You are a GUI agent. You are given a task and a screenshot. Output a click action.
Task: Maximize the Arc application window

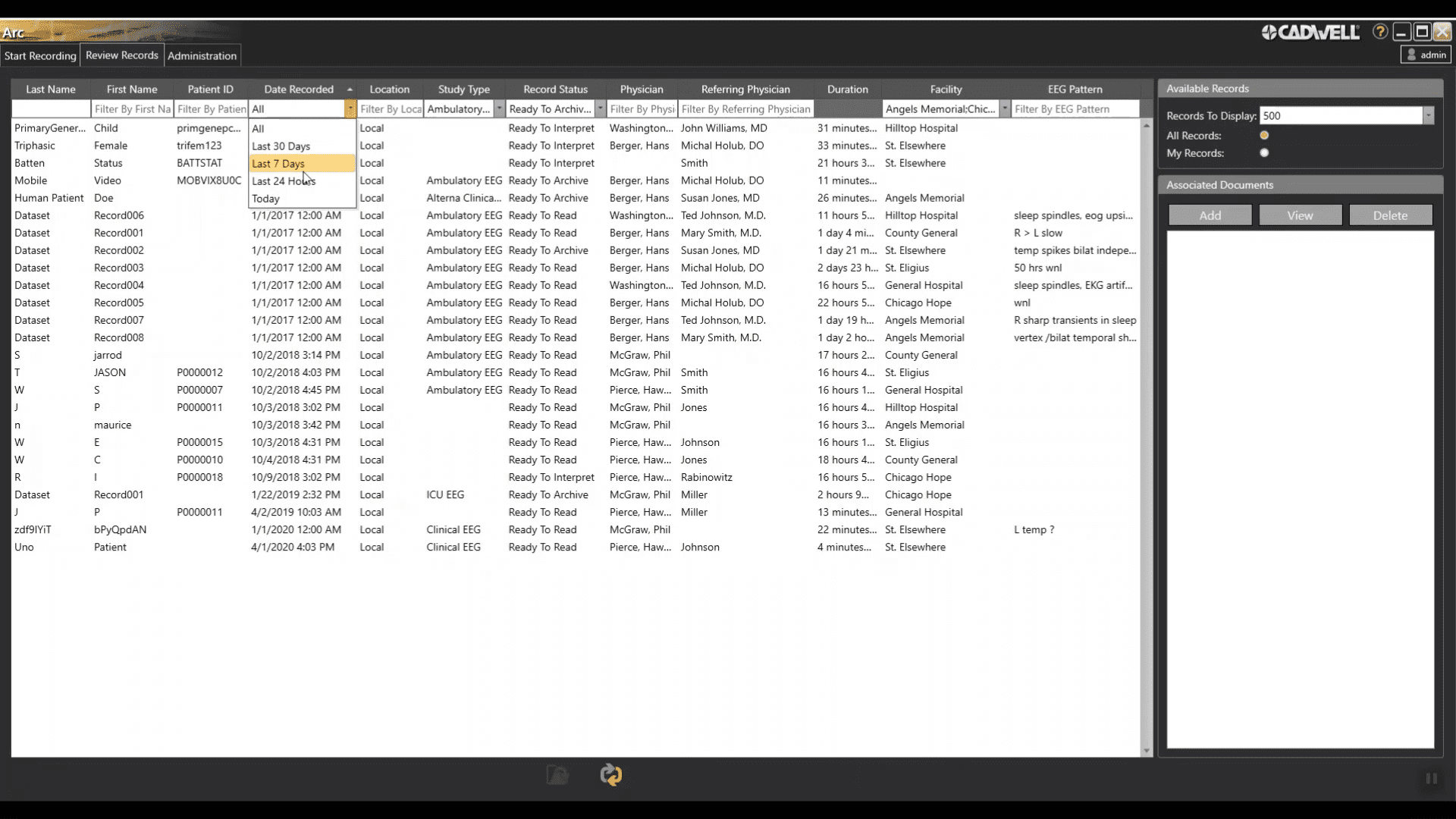tap(1423, 32)
